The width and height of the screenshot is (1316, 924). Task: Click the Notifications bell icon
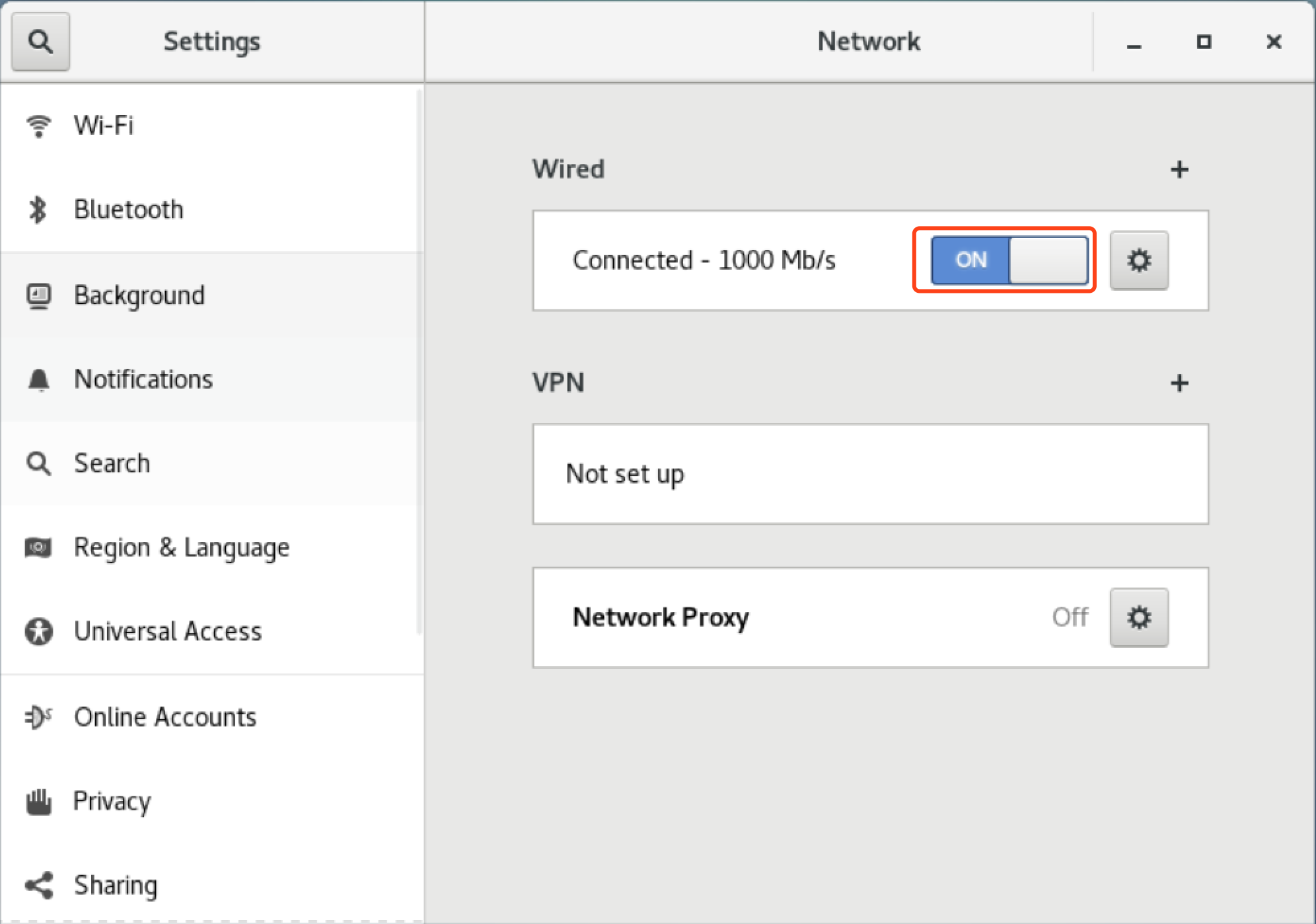[38, 379]
